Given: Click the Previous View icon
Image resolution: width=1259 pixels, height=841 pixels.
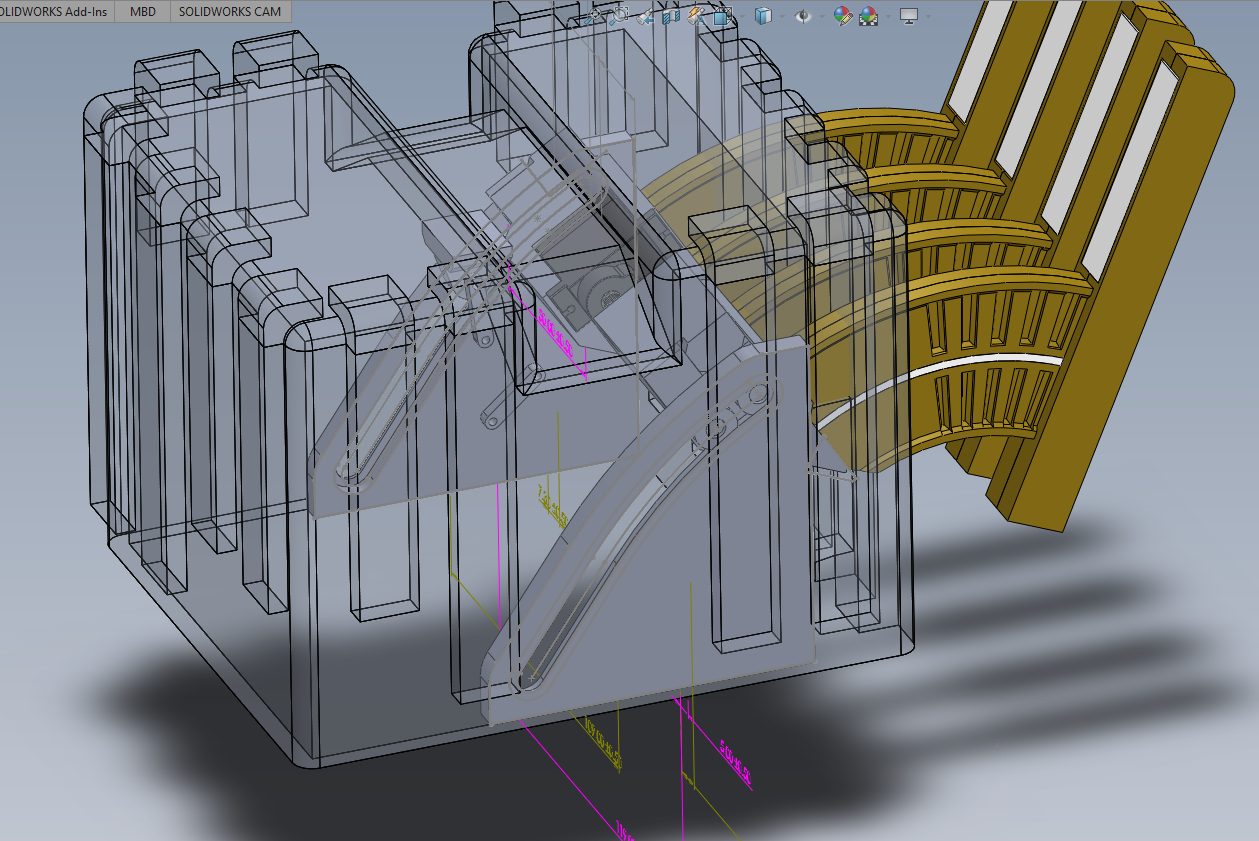Looking at the screenshot, I should tap(645, 16).
